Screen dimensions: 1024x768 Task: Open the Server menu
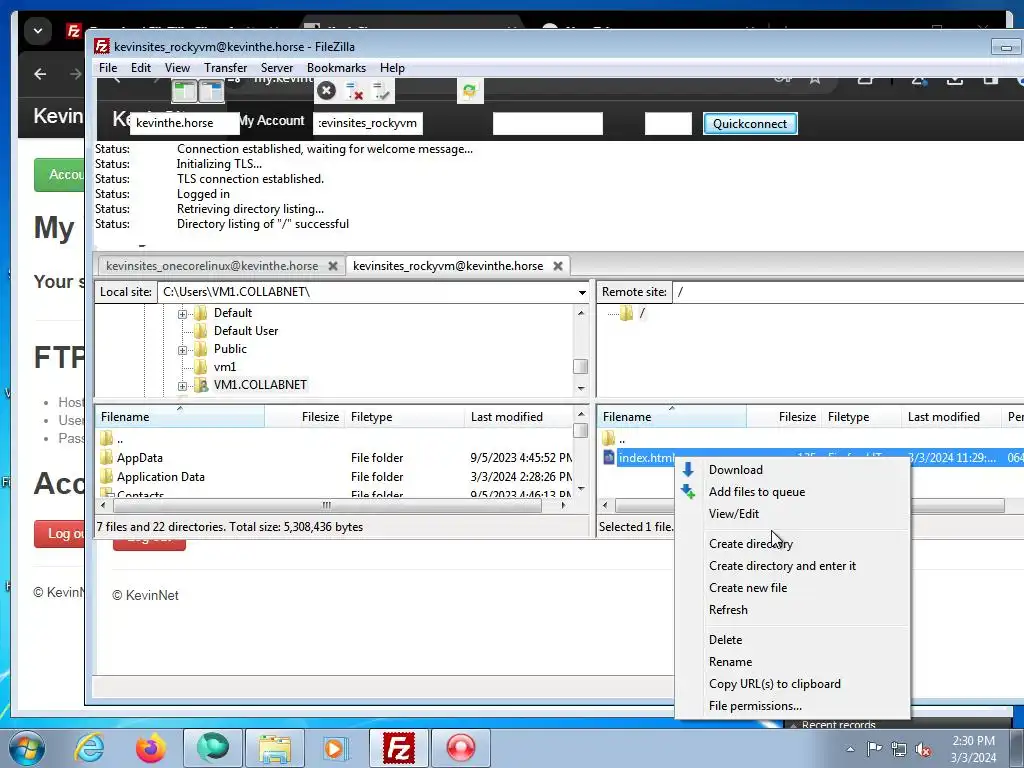tap(277, 68)
